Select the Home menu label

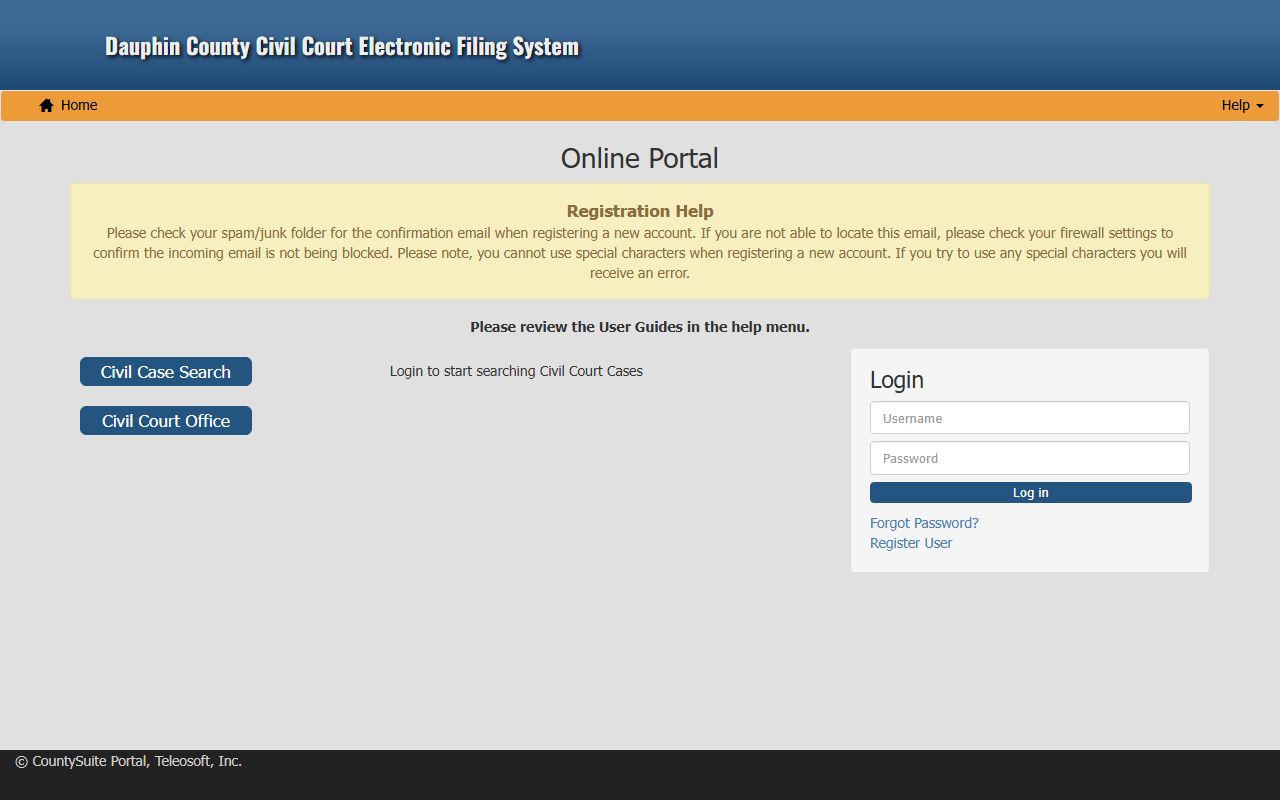coord(79,105)
